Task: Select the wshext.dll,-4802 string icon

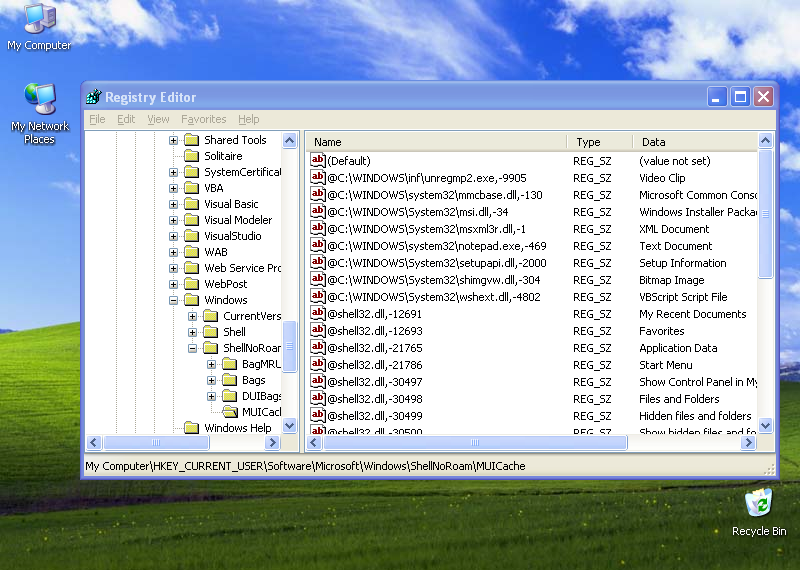Action: pos(317,296)
